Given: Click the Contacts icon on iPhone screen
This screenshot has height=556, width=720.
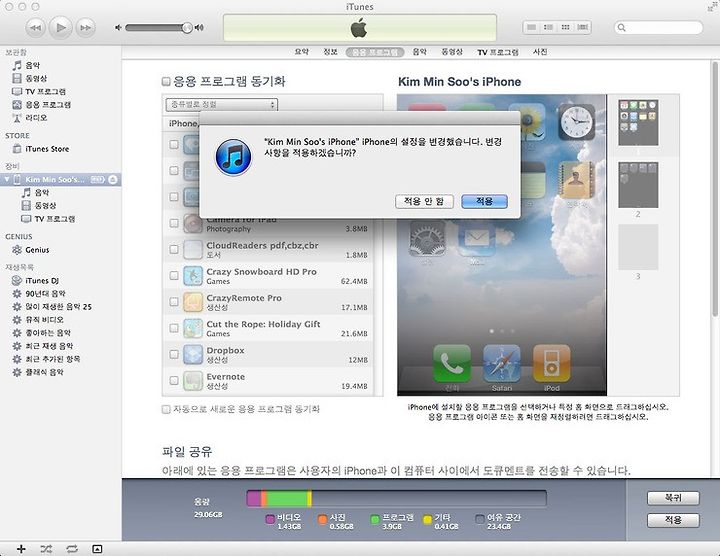Looking at the screenshot, I should pos(577,180).
